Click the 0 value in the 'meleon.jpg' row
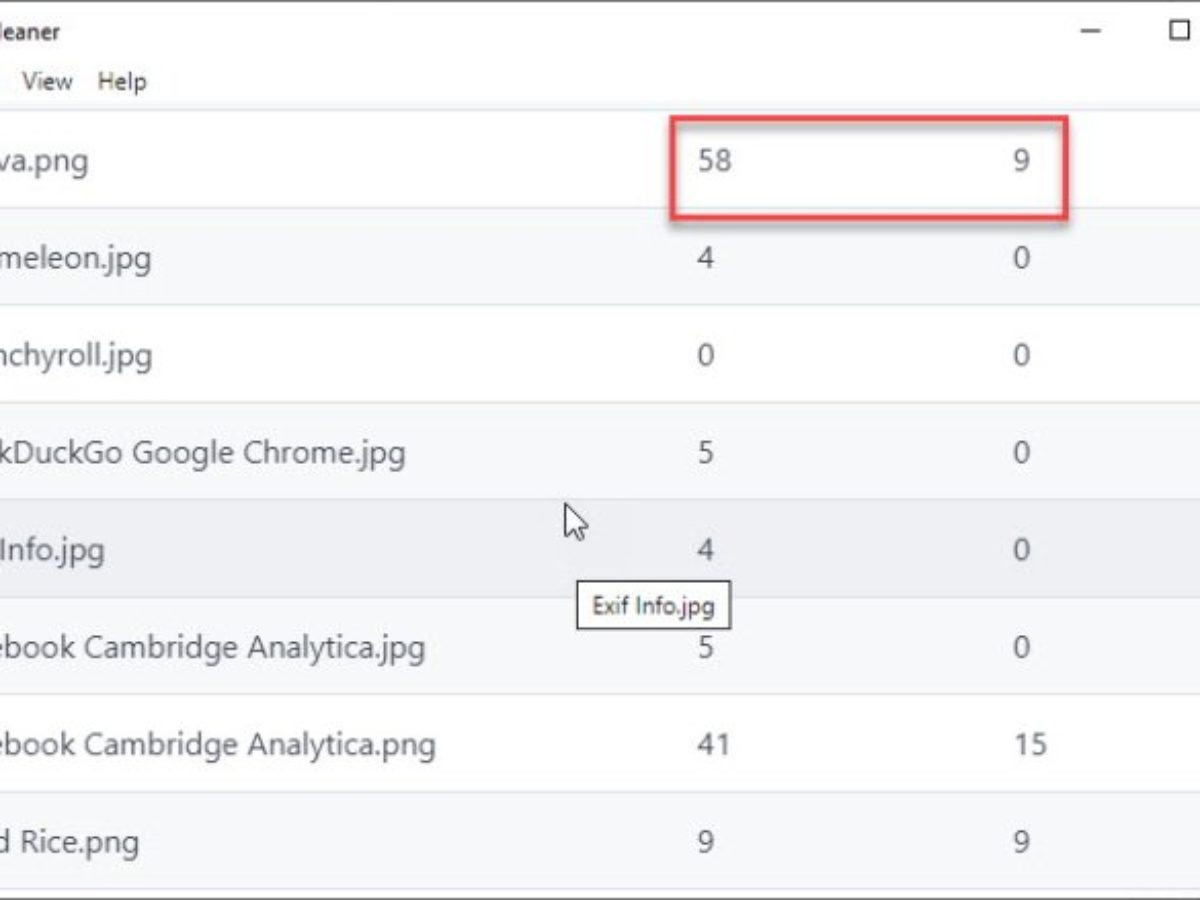The image size is (1200, 900). click(x=1020, y=259)
